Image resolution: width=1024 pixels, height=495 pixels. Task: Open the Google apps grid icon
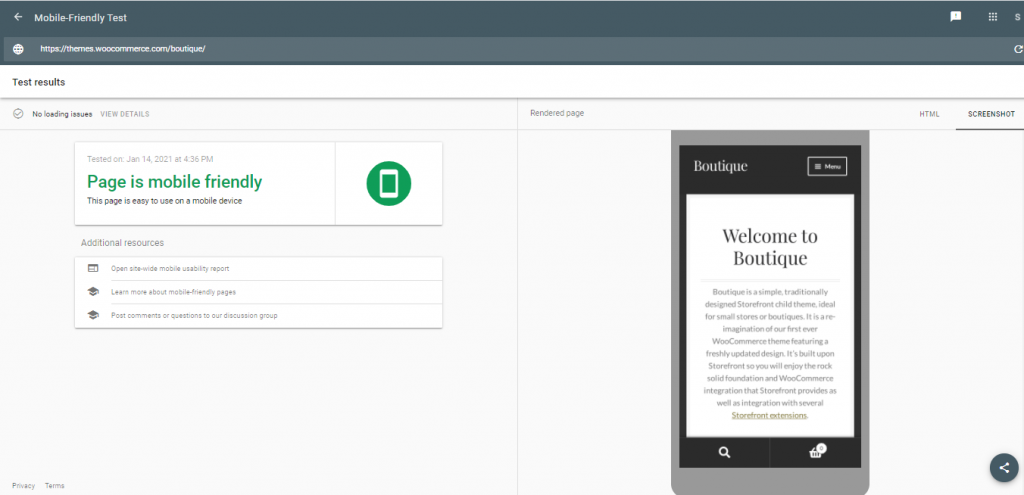(x=993, y=17)
